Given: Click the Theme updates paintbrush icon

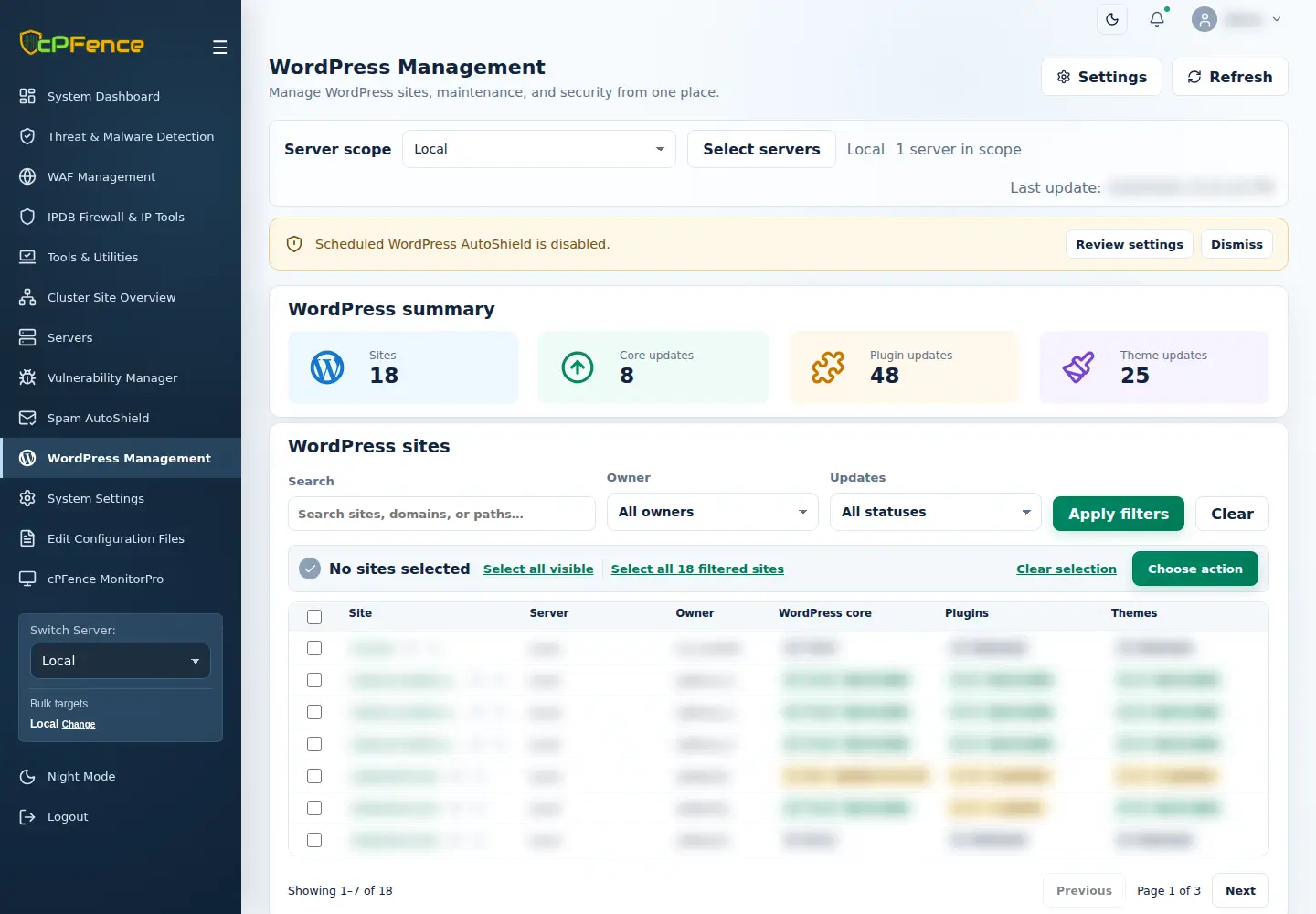Looking at the screenshot, I should point(1078,367).
